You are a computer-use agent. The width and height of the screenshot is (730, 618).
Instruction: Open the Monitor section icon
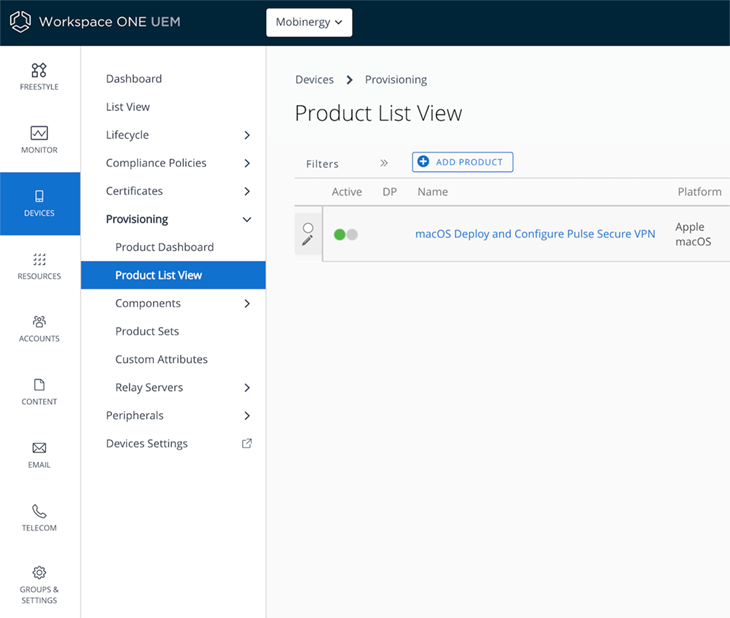coord(39,134)
